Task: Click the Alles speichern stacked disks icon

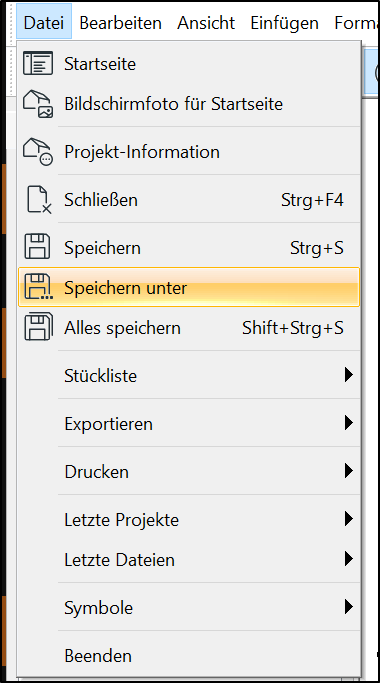Action: point(38,327)
